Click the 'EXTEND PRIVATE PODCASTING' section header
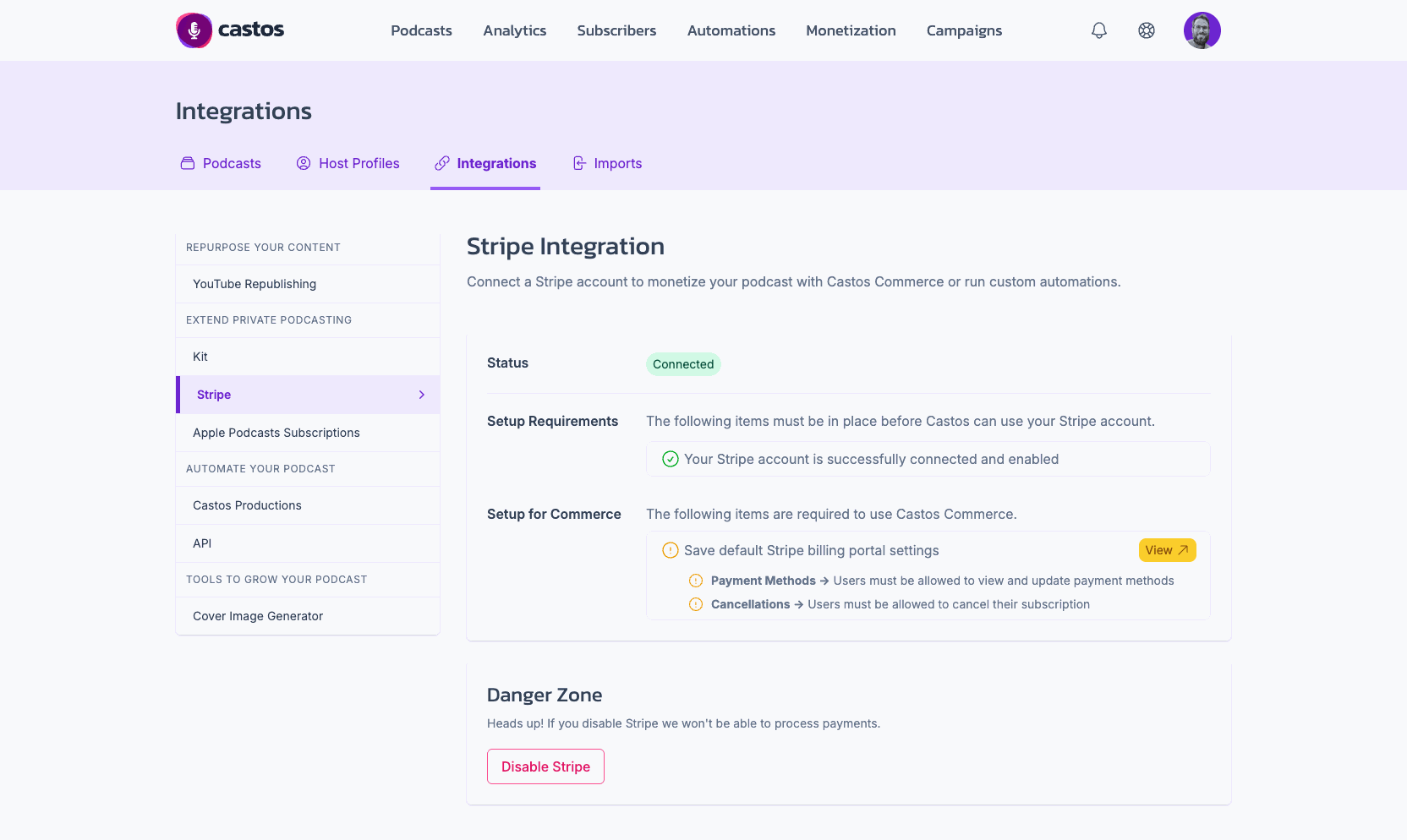The width and height of the screenshot is (1407, 840). pos(269,320)
